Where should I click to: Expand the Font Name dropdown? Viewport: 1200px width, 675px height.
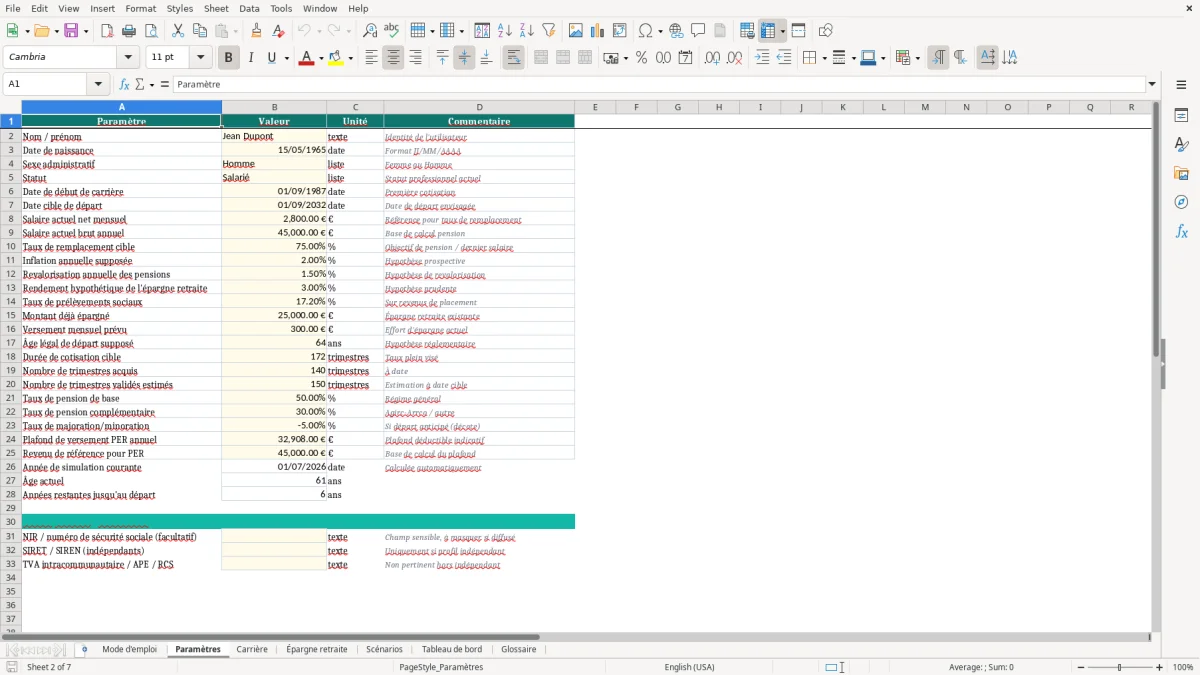[x=128, y=57]
